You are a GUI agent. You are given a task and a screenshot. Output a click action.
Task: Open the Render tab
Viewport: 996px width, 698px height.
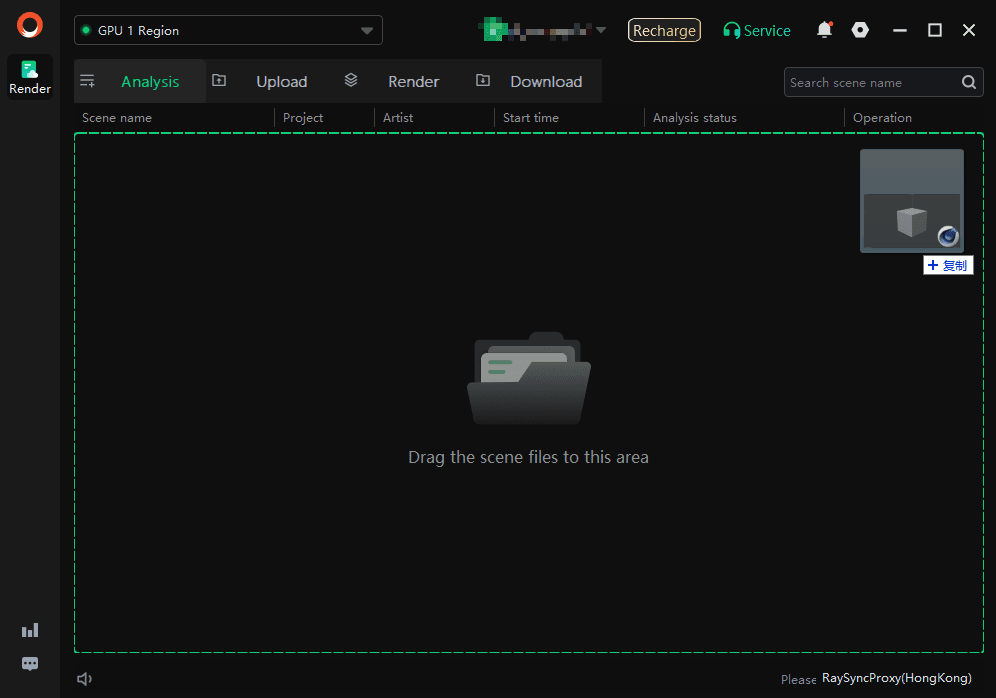click(413, 82)
